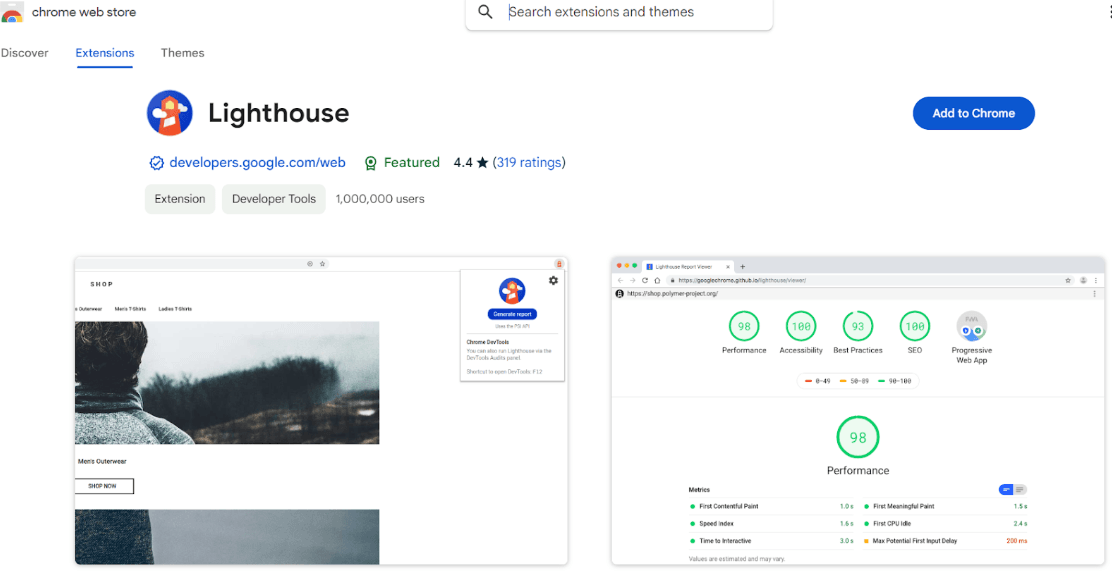
Task: Click the Chrome Web Store logo icon
Action: 12,12
